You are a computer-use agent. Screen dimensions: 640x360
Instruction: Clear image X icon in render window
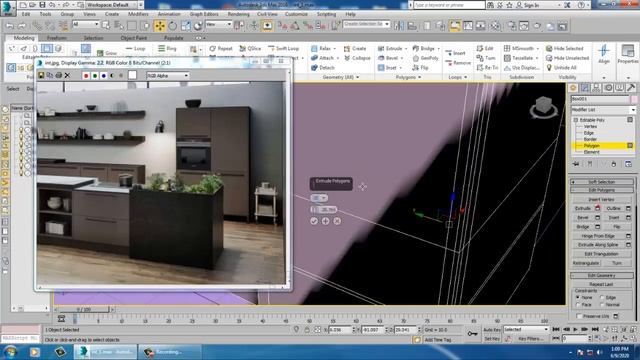pyautogui.click(x=67, y=75)
